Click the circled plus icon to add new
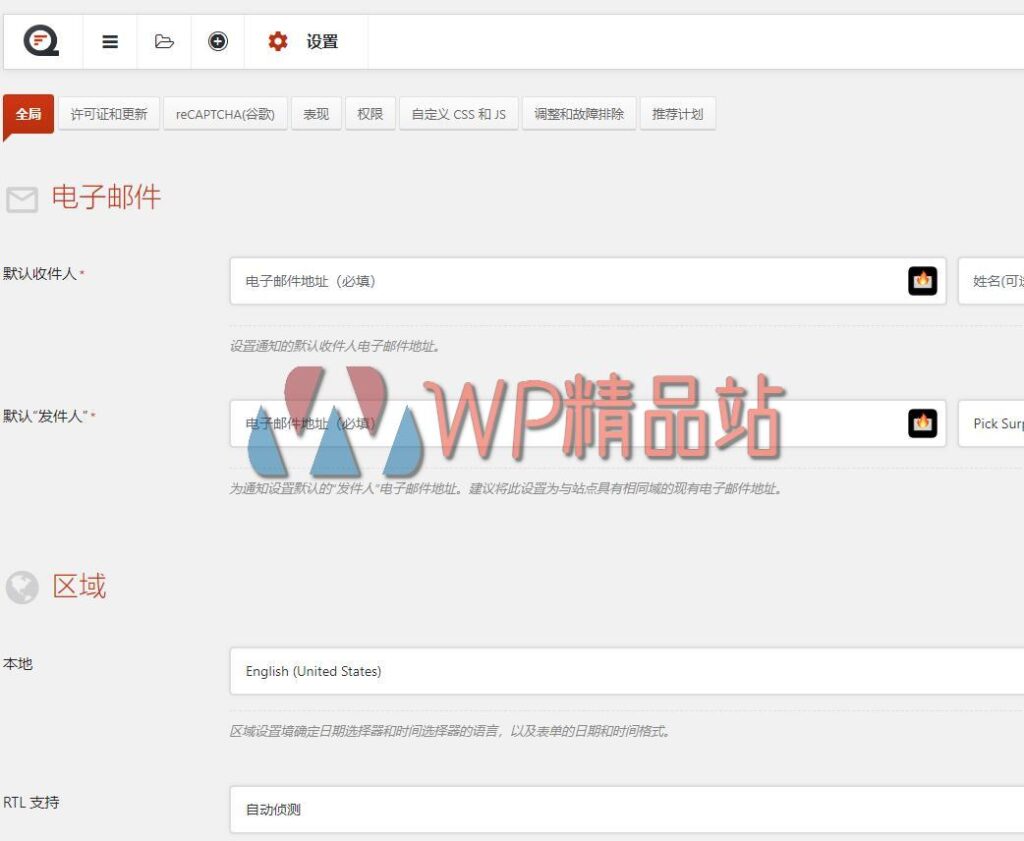Screen dimensions: 1024x841 pos(217,42)
